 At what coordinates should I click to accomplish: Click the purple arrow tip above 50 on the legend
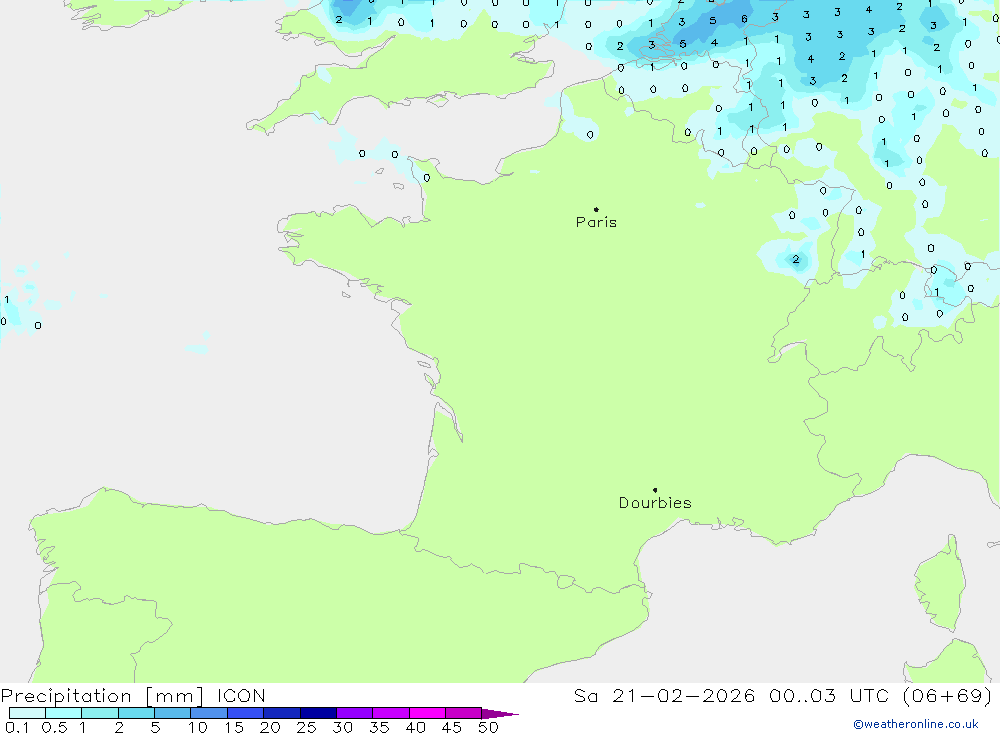(500, 713)
